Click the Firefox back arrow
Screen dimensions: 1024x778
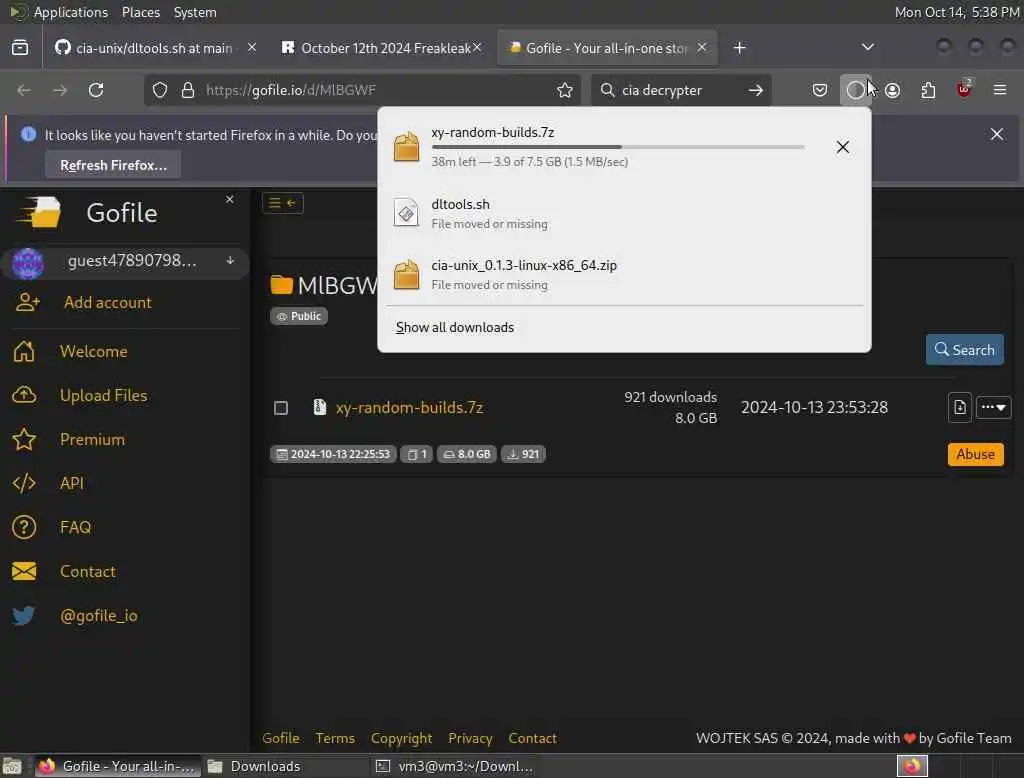click(24, 90)
